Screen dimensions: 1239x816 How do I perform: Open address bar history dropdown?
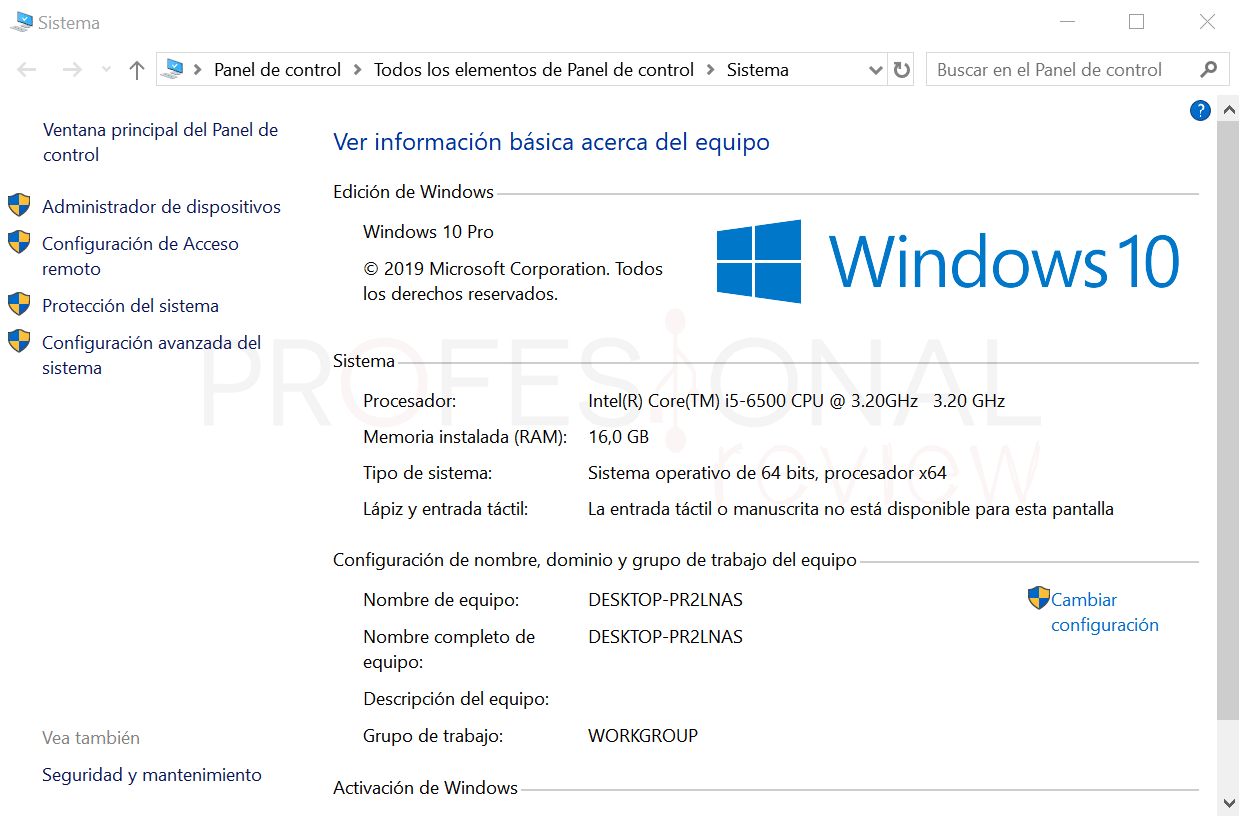coord(876,70)
